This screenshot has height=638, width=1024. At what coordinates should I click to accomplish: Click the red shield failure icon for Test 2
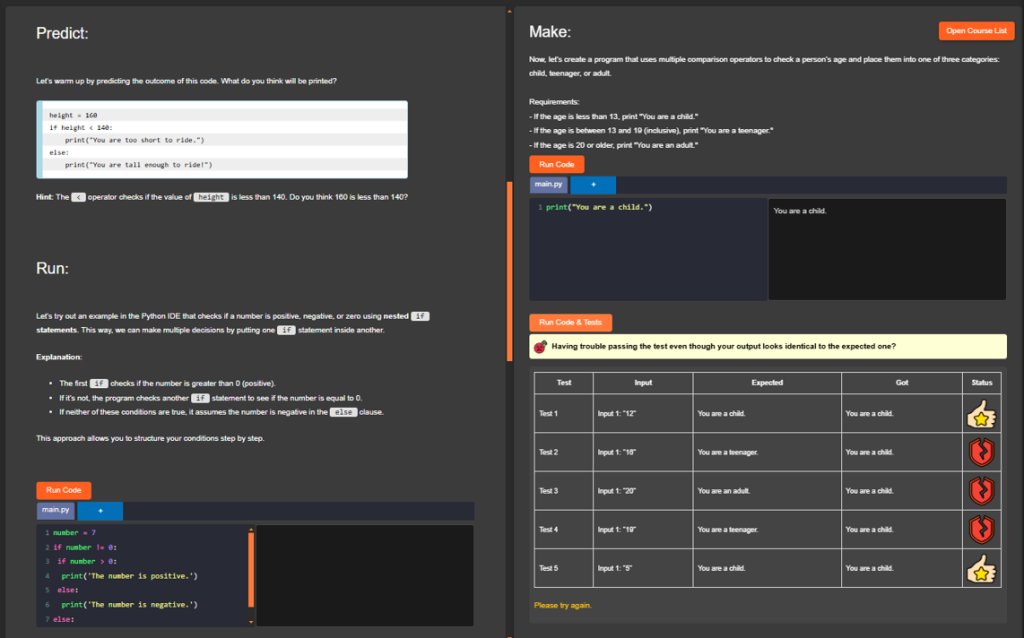coord(981,451)
